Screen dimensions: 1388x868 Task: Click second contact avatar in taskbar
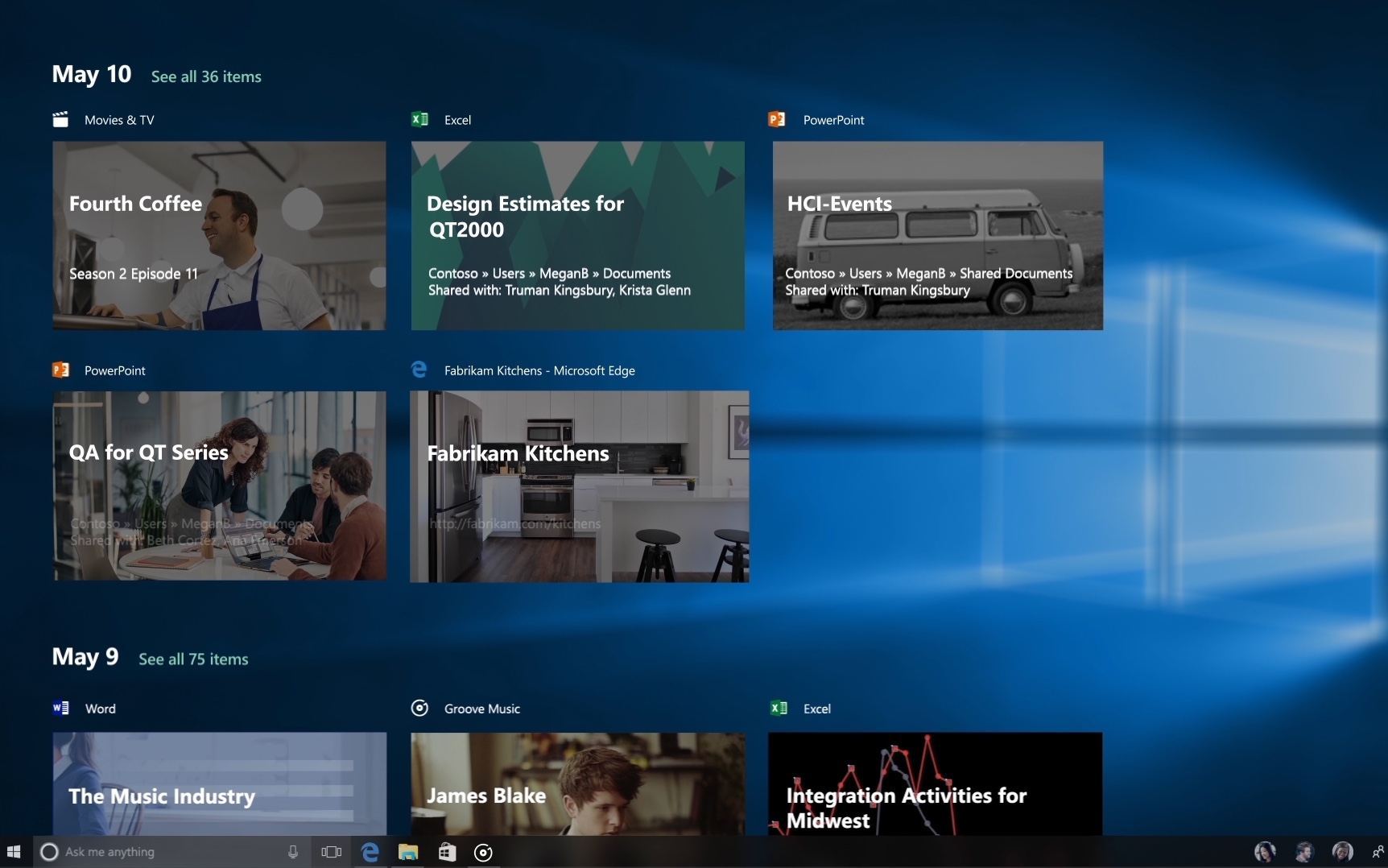click(1304, 852)
